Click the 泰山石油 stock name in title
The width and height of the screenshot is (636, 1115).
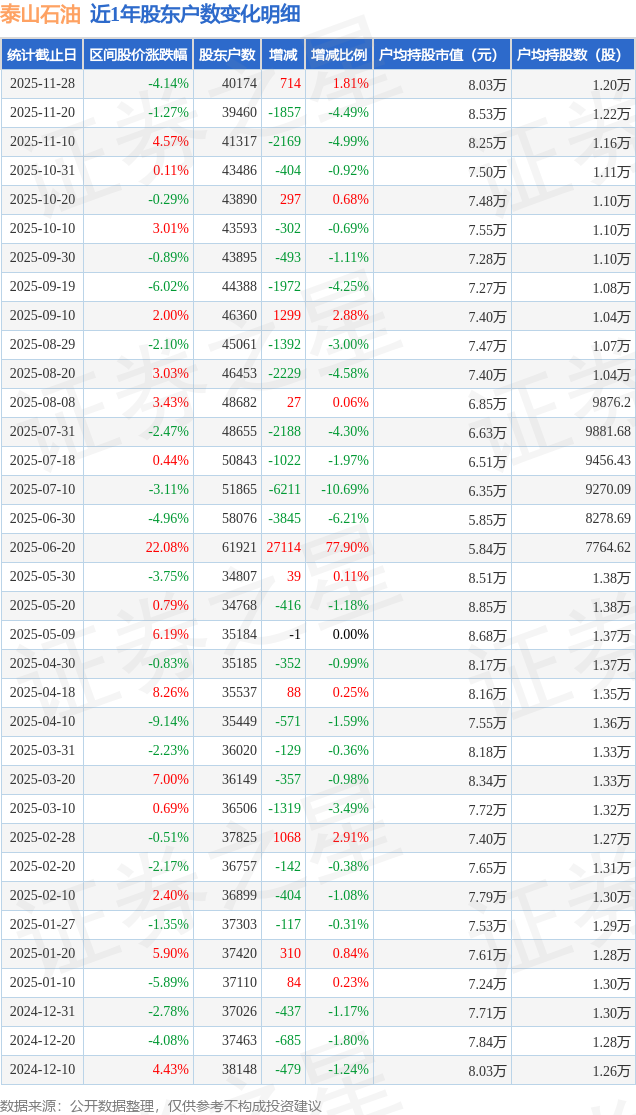point(40,14)
